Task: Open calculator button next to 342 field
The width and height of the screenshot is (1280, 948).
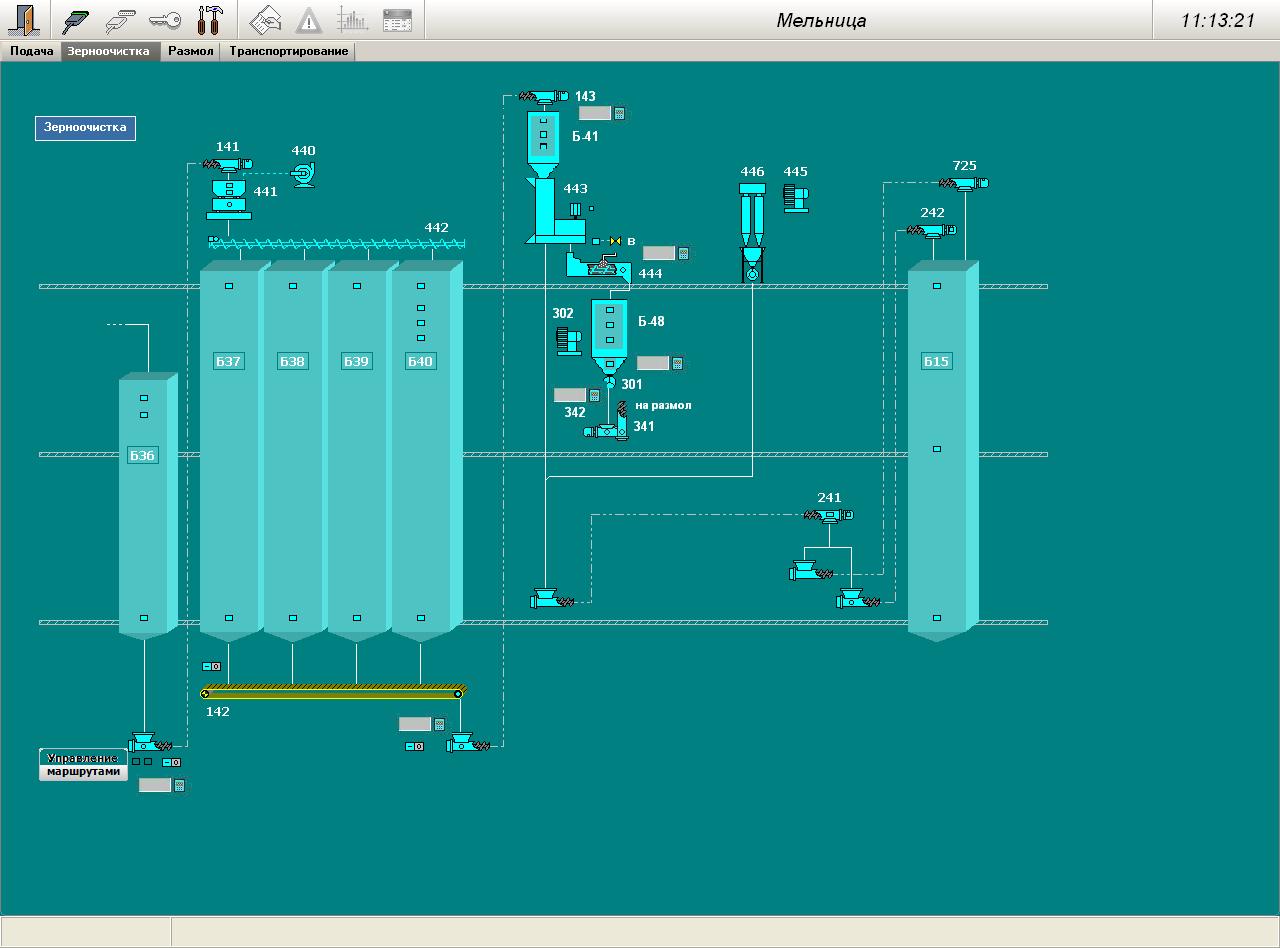Action: tap(595, 395)
